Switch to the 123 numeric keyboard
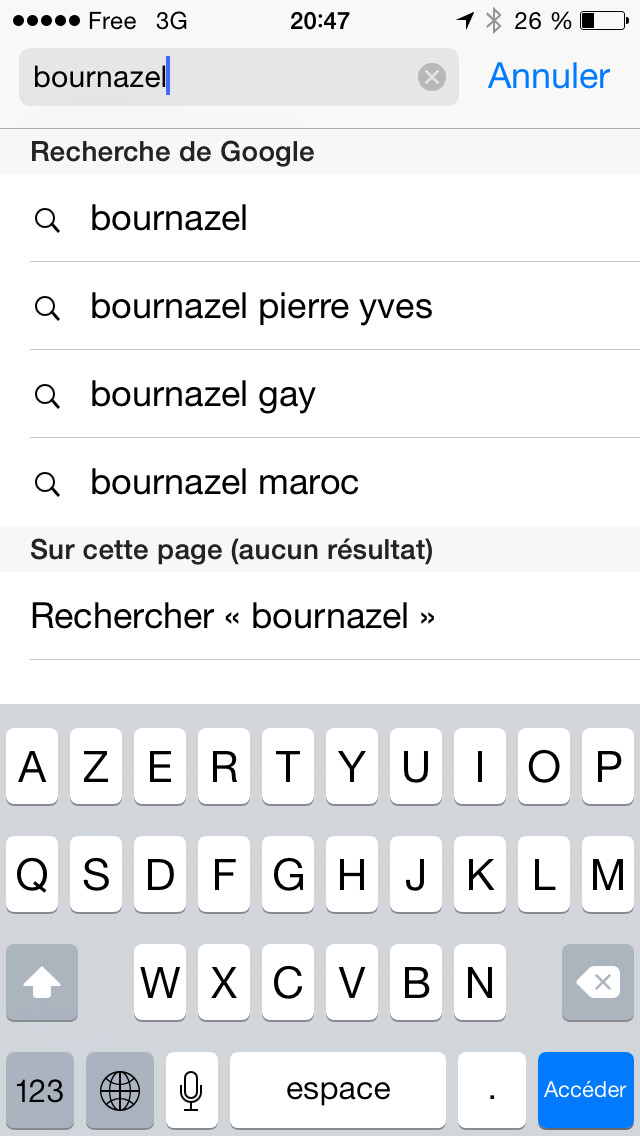640x1136 pixels. [40, 1089]
